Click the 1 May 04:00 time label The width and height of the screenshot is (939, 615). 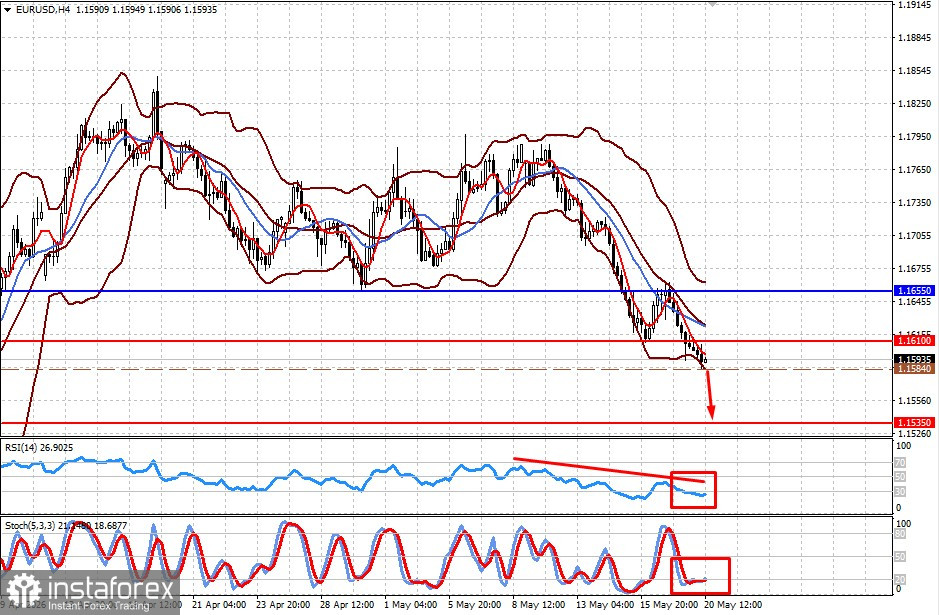tap(410, 604)
